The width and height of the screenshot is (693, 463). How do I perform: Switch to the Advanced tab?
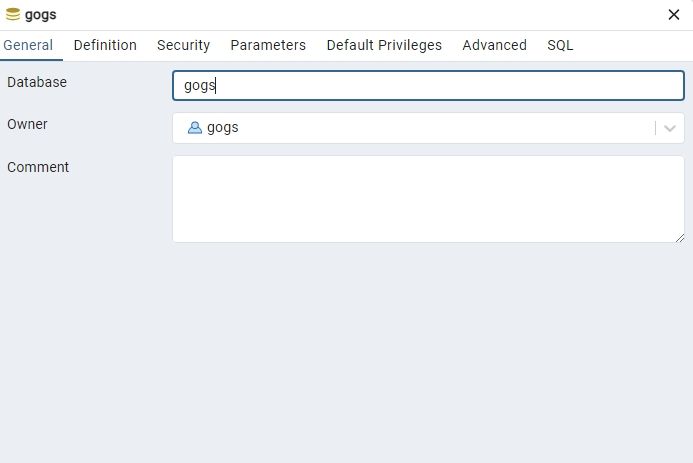[494, 45]
